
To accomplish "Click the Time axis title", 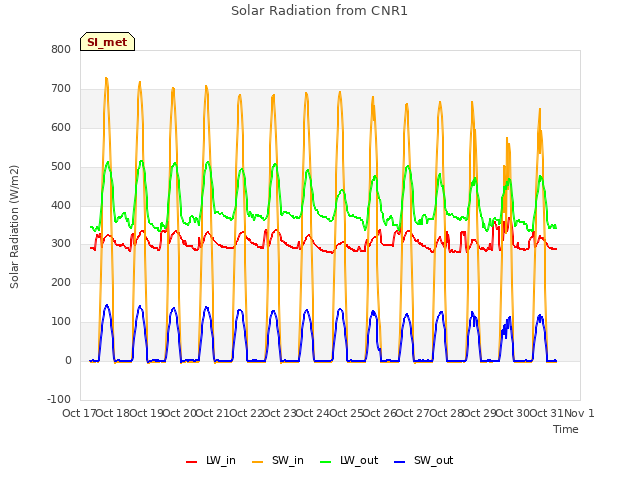I will 566,429.
